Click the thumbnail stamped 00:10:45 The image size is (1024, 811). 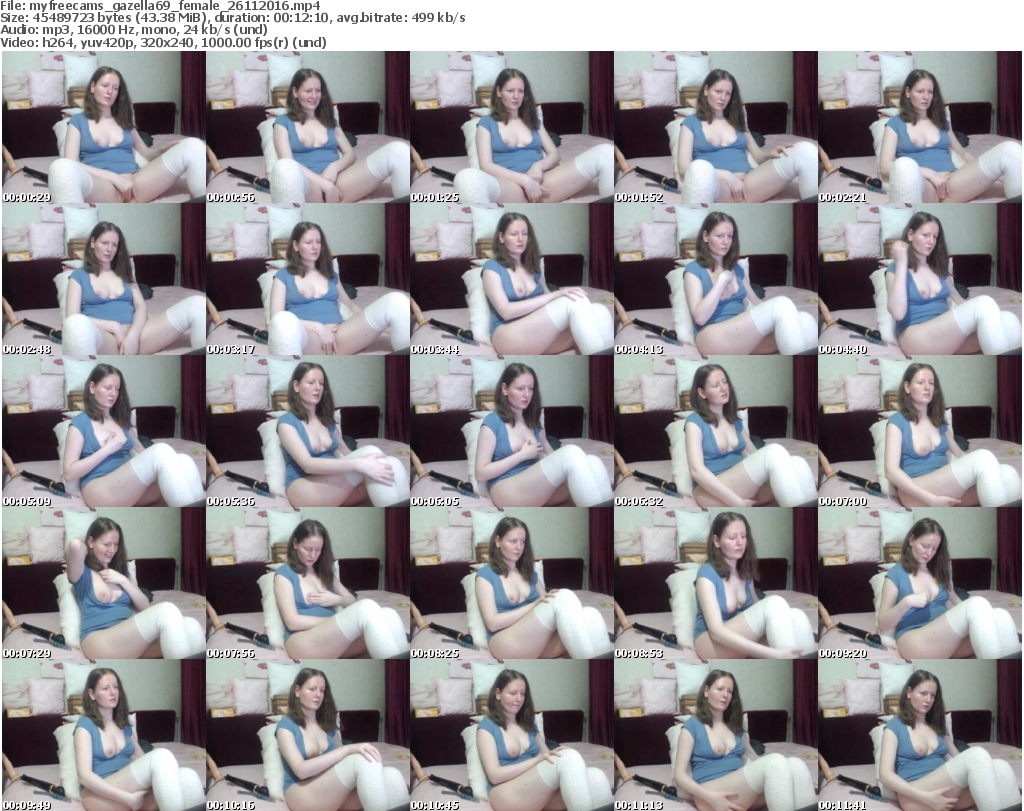point(511,735)
